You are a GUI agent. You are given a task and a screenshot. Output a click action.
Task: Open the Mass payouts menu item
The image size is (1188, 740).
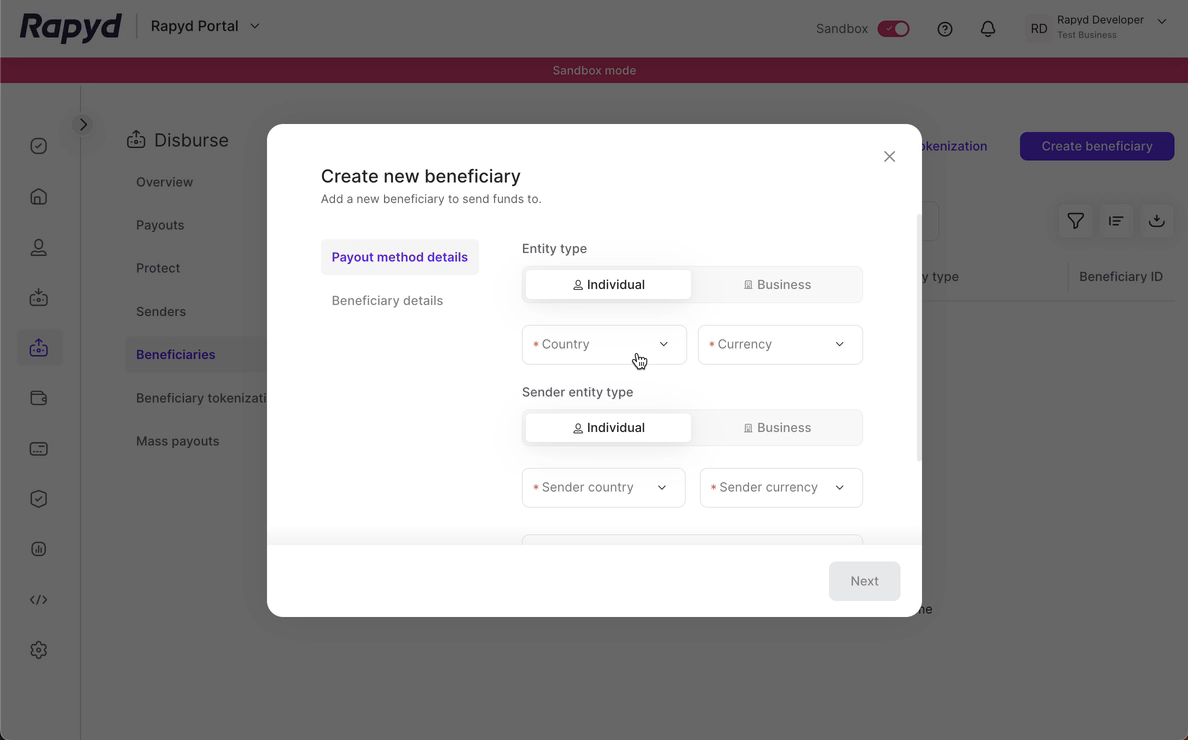pyautogui.click(x=177, y=440)
